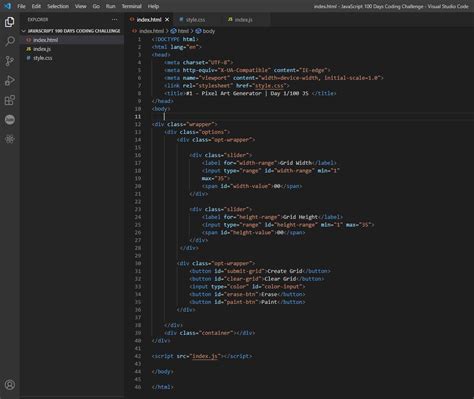Click the DOCTYPE declaration on line 1
The image size is (474, 399).
(175, 39)
